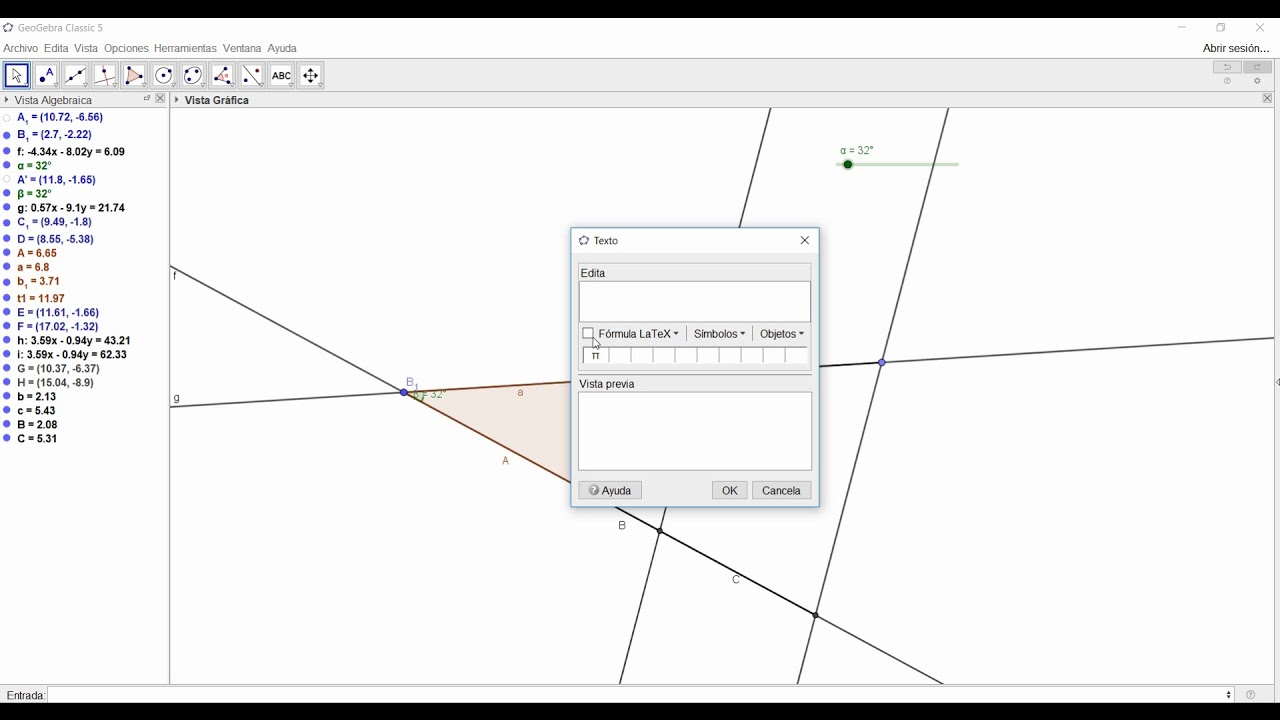Toggle visibility of point A'
Image resolution: width=1280 pixels, height=720 pixels.
click(7, 180)
